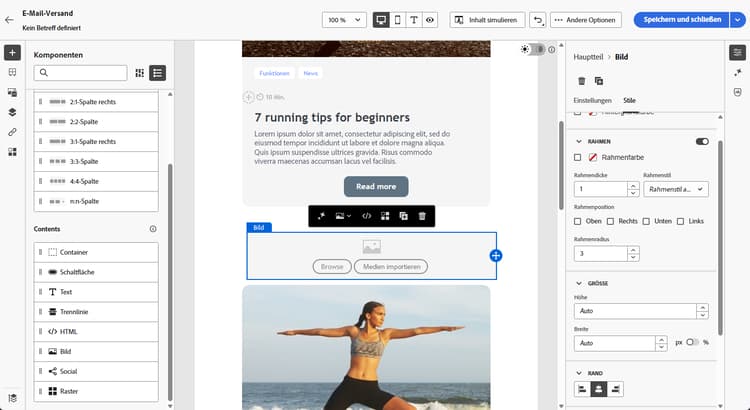This screenshot has width=750, height=410.
Task: Open image options dropdown in floating toolbar
Action: [343, 216]
